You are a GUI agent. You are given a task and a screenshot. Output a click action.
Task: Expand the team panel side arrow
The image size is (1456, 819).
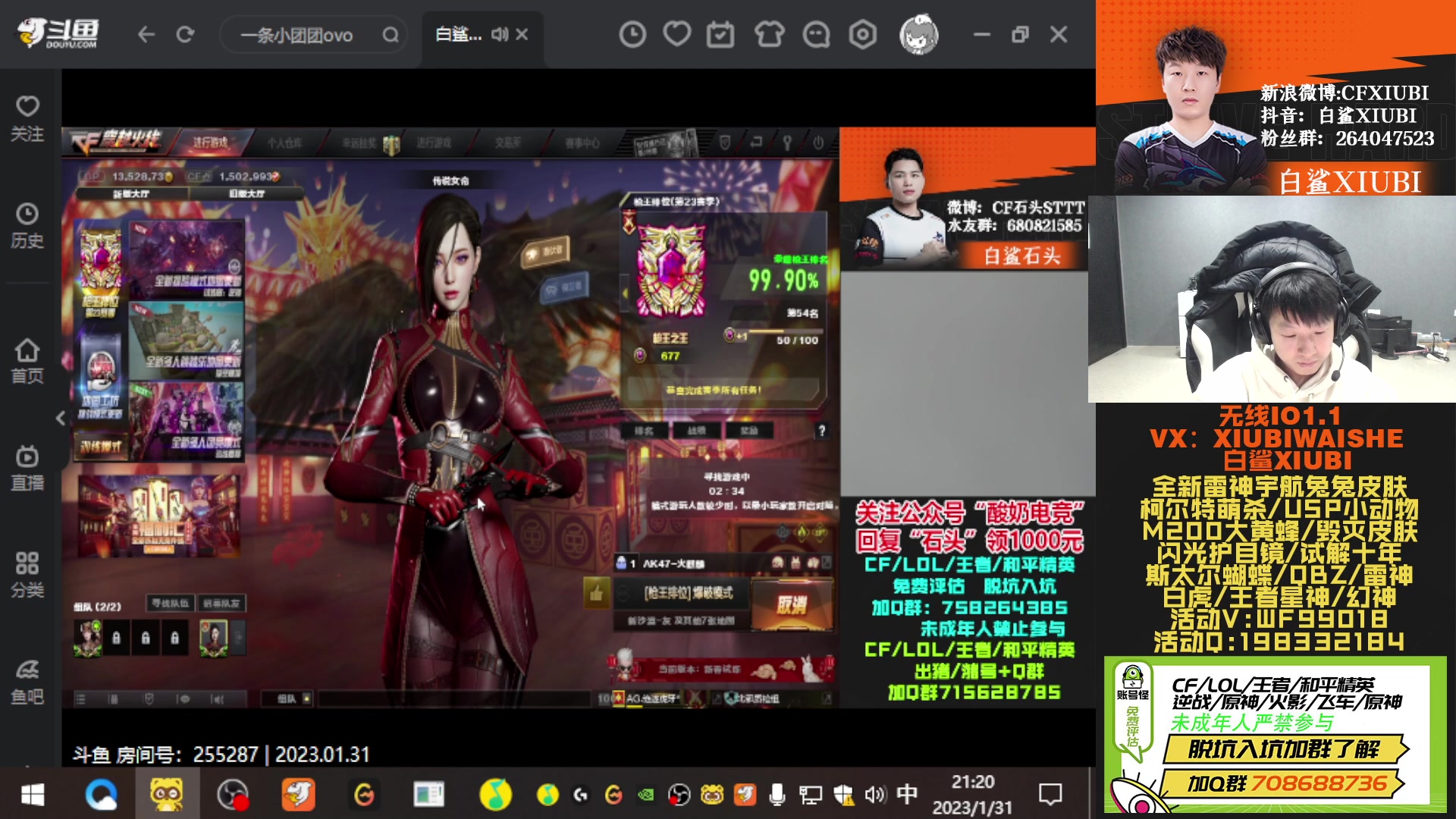(239, 638)
